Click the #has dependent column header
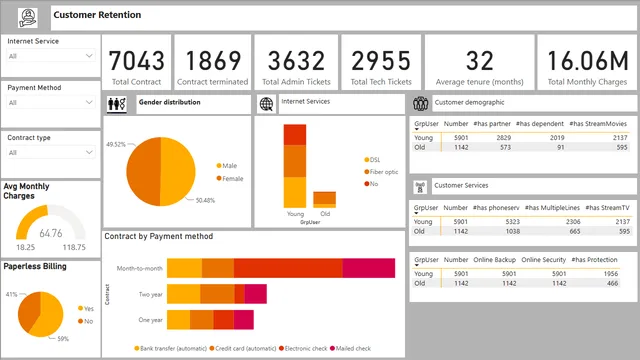Screen dimensions: 640x360 540,124
